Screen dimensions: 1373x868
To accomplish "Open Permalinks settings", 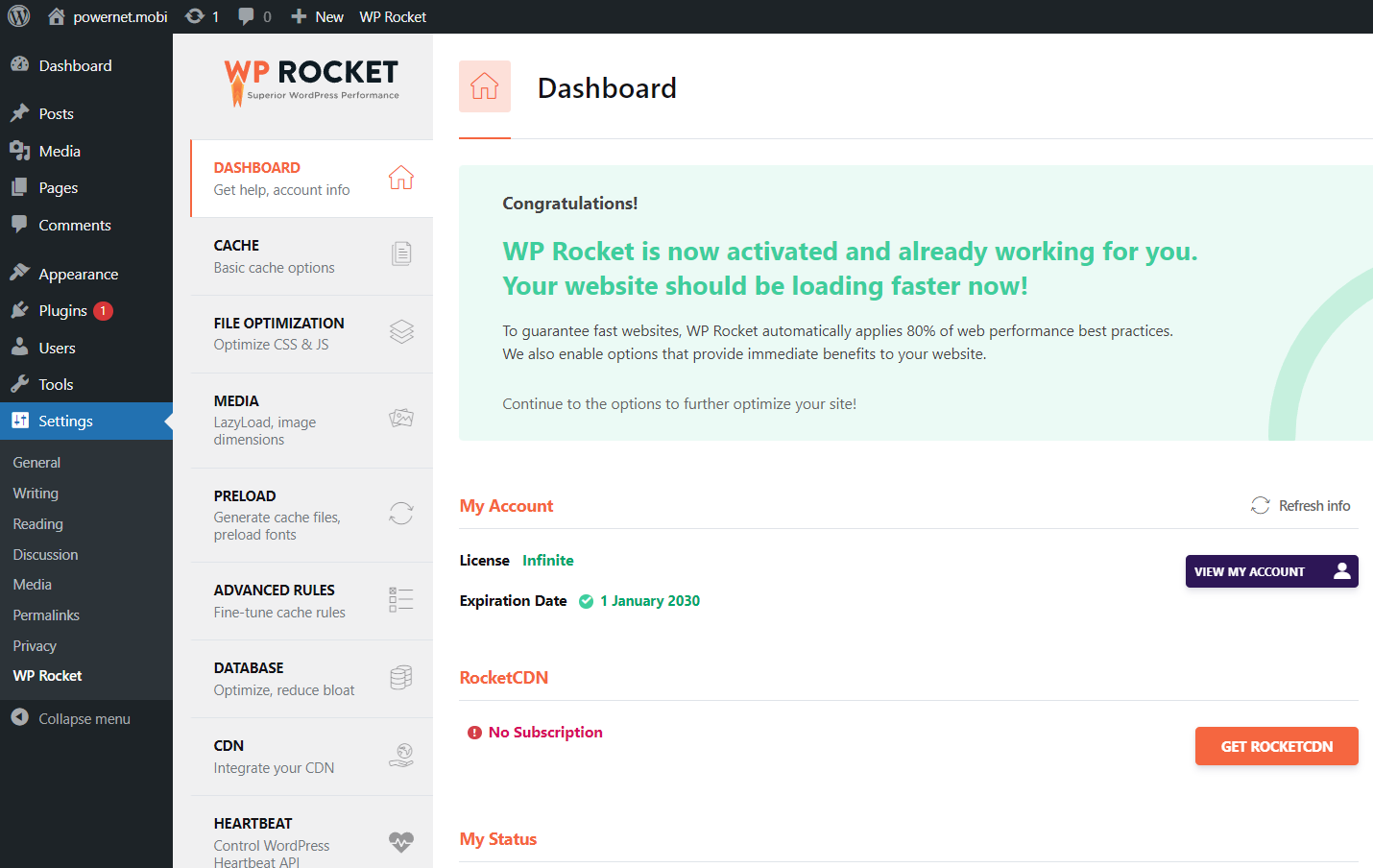I will [46, 615].
